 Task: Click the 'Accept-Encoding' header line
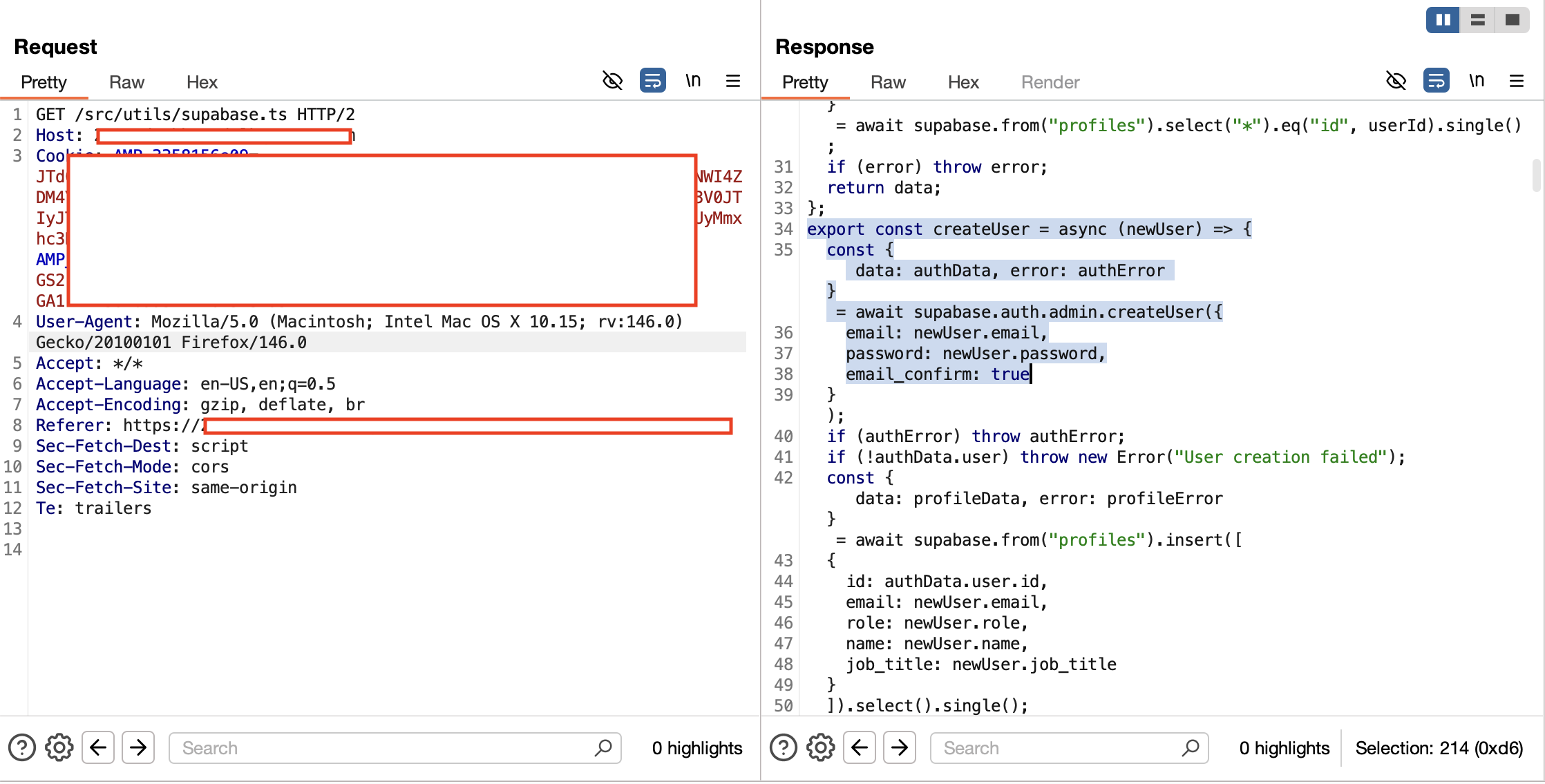click(x=200, y=405)
